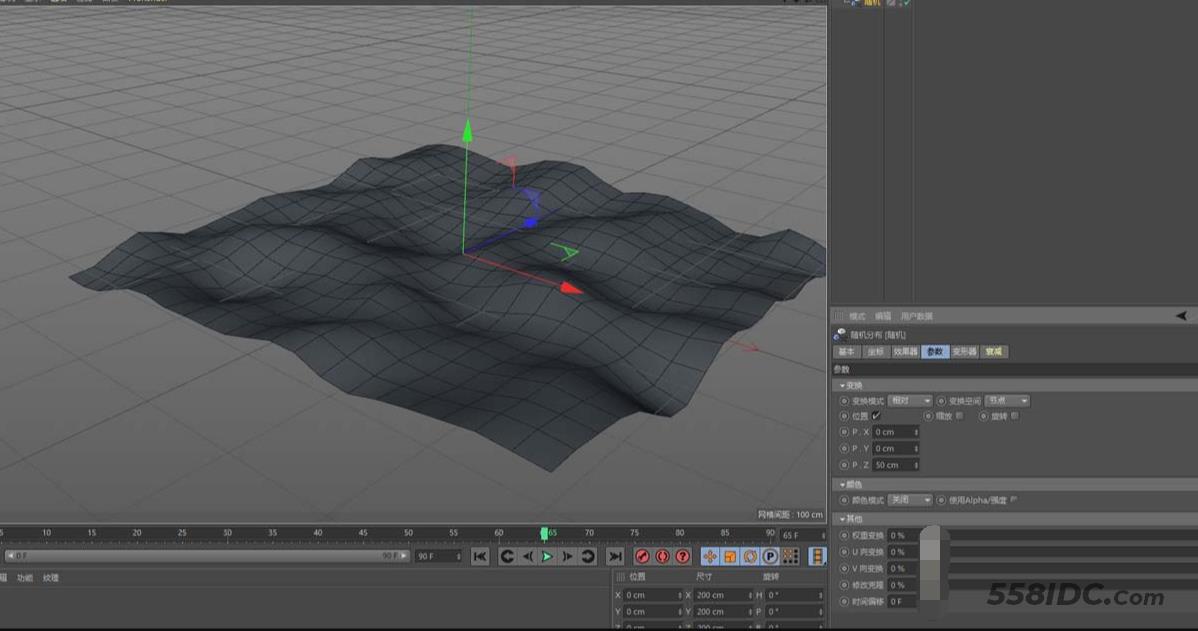Switch to the 效果器 tab
The width and height of the screenshot is (1198, 631).
(x=905, y=352)
